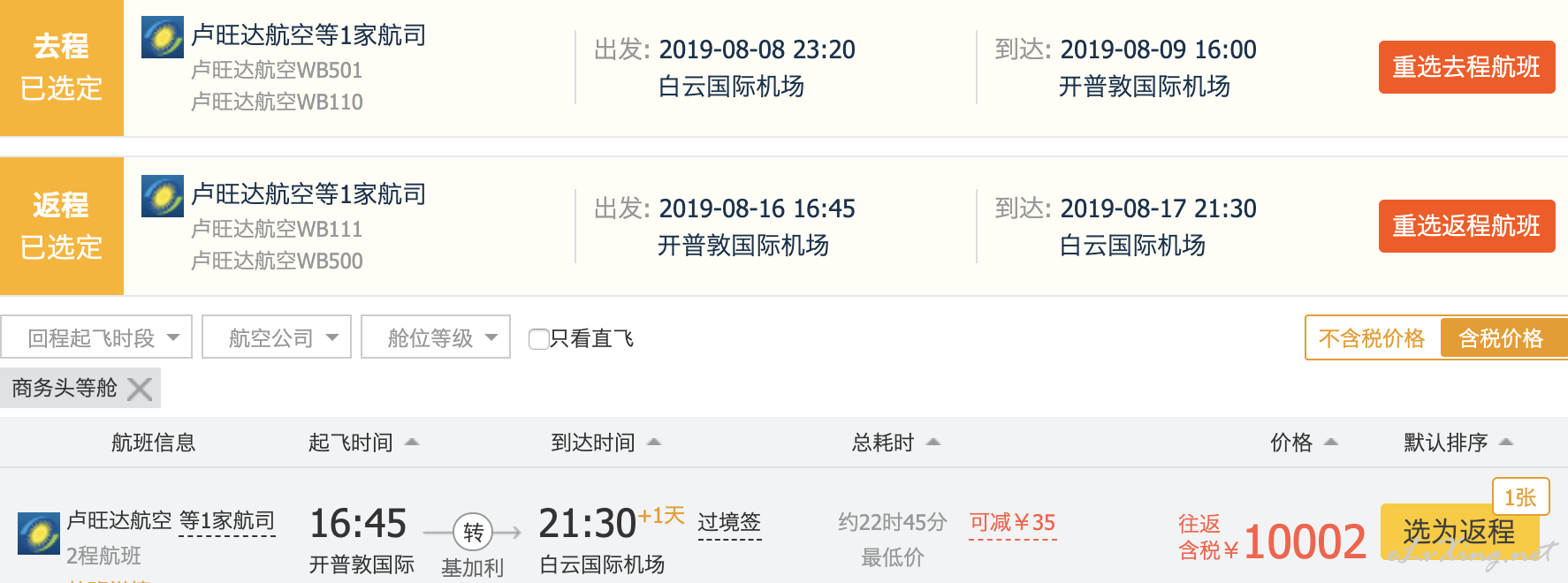Click the return flight airline logo

(x=163, y=196)
